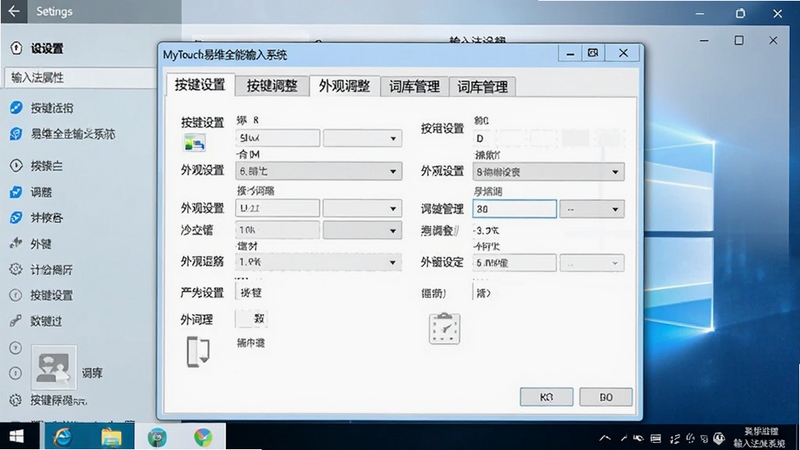The width and height of the screenshot is (800, 450).
Task: Select the 按键设置 sidebar entry icon
Action: (x=16, y=295)
